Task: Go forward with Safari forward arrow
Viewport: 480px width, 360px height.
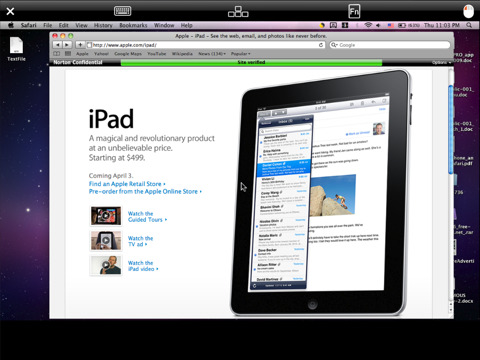Action: click(67, 45)
